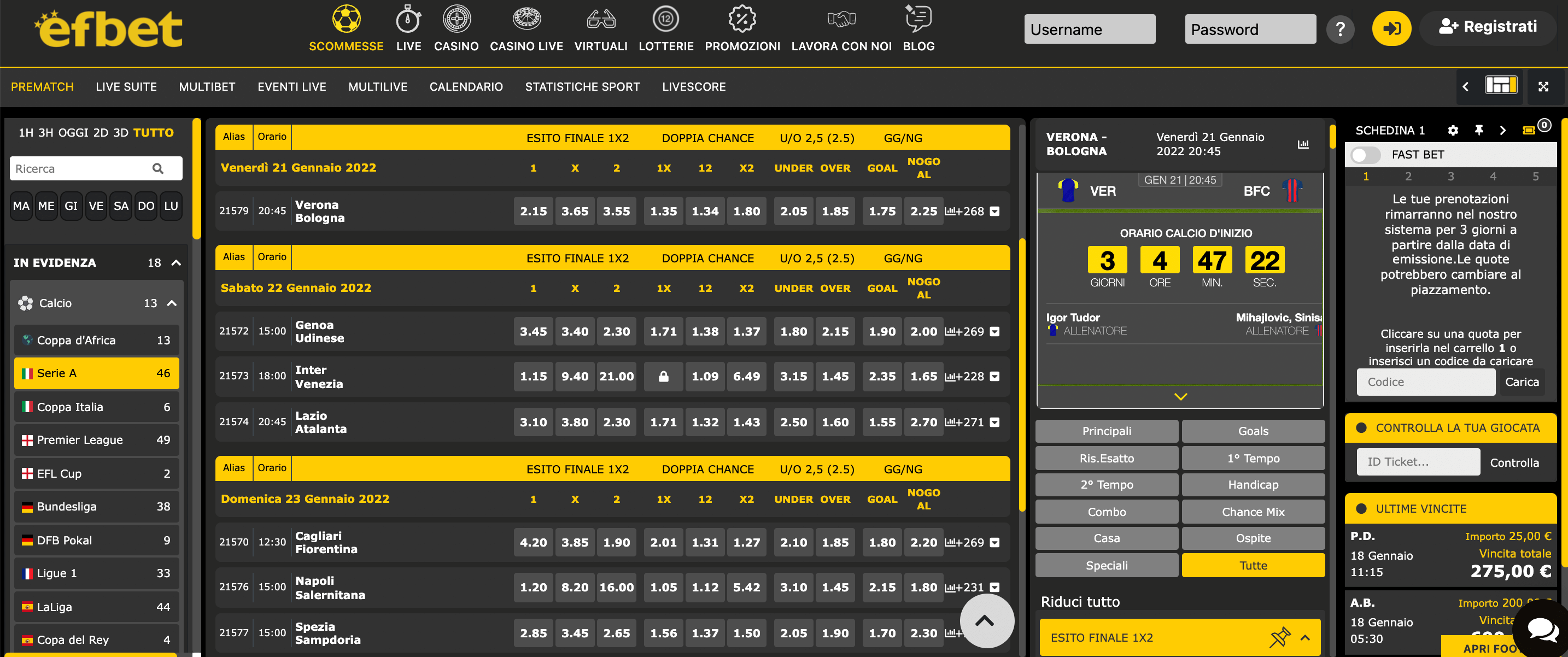This screenshot has height=657, width=1568.
Task: Select the 3H time filter
Action: pyautogui.click(x=46, y=133)
